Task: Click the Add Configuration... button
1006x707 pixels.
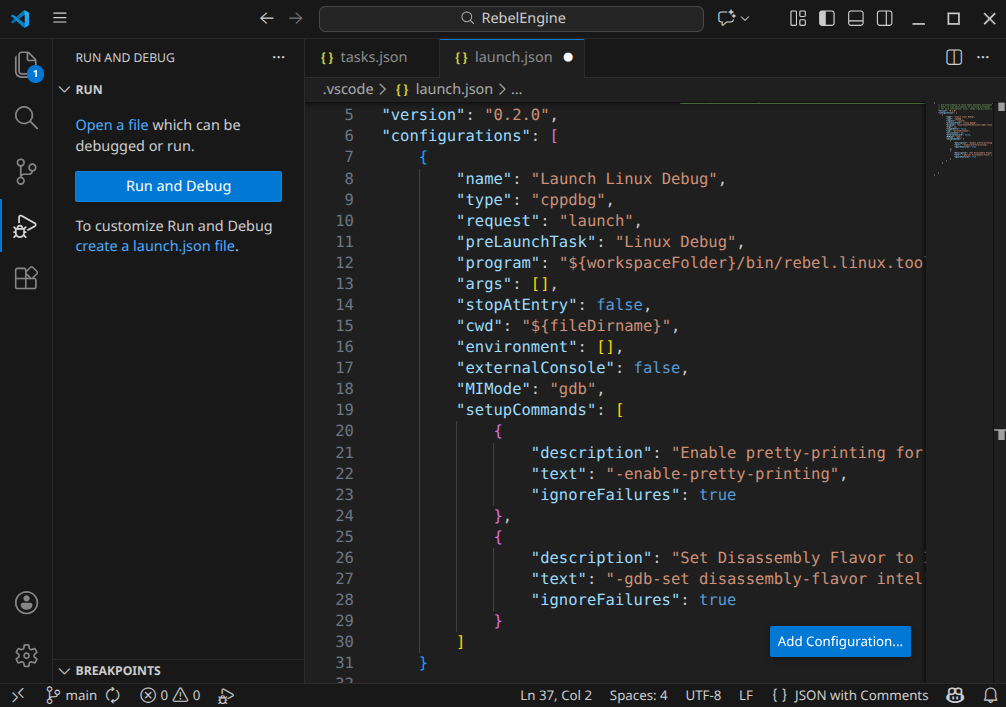Action: (x=840, y=641)
